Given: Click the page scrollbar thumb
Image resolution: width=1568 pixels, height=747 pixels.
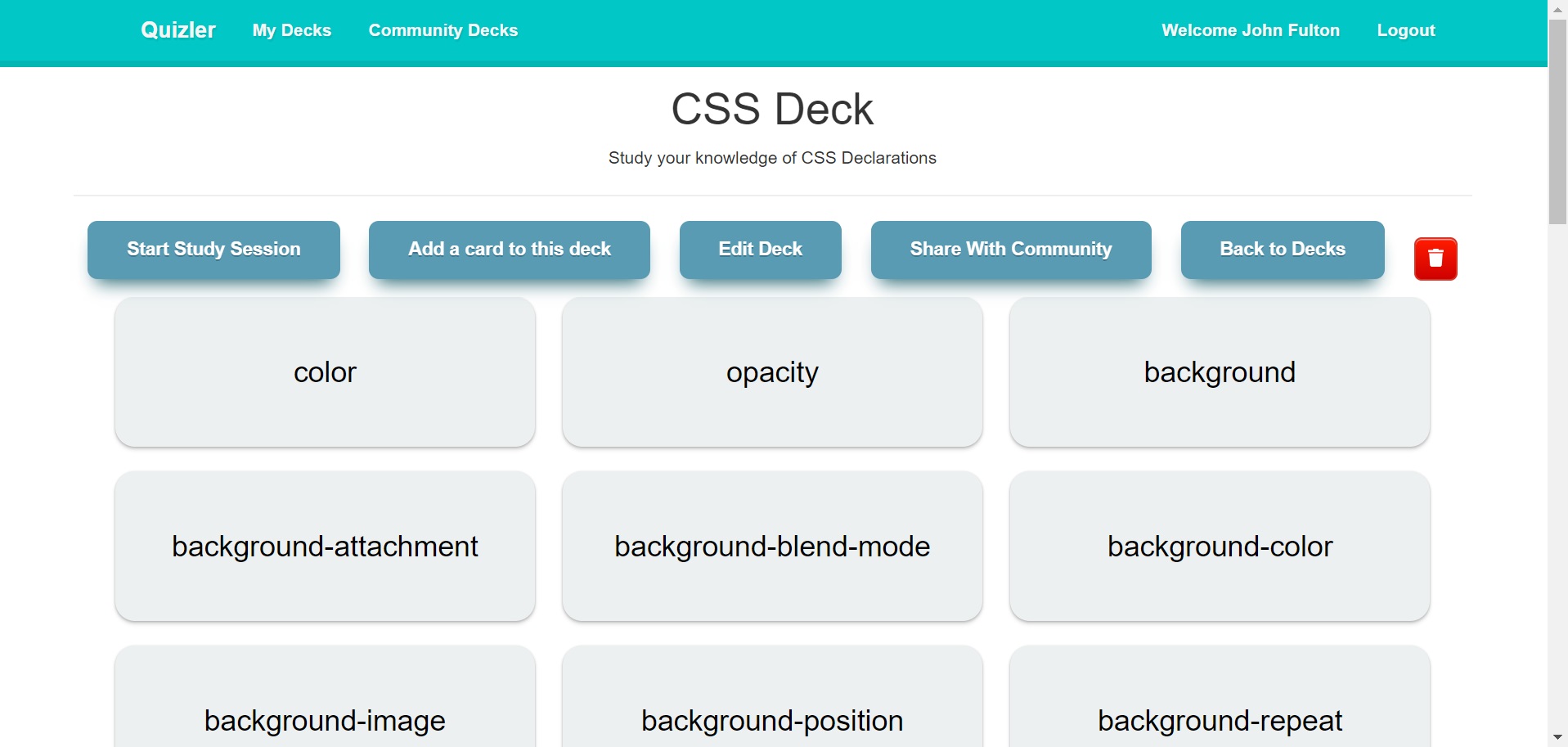Looking at the screenshot, I should click(x=1557, y=122).
